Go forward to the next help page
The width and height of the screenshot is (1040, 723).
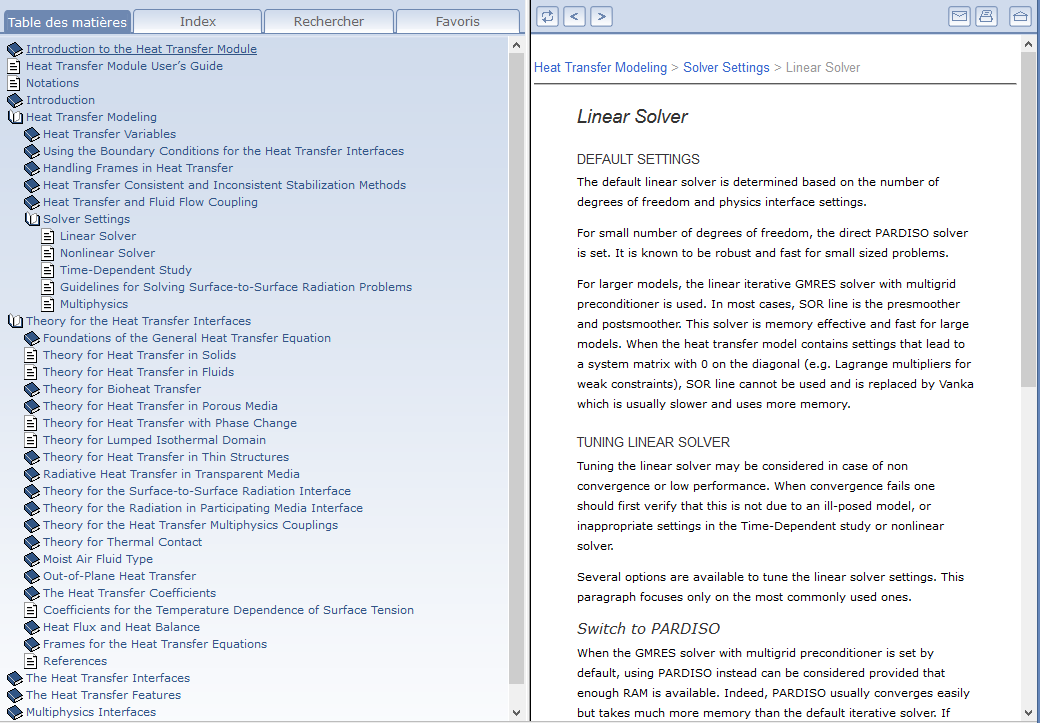pyautogui.click(x=600, y=16)
